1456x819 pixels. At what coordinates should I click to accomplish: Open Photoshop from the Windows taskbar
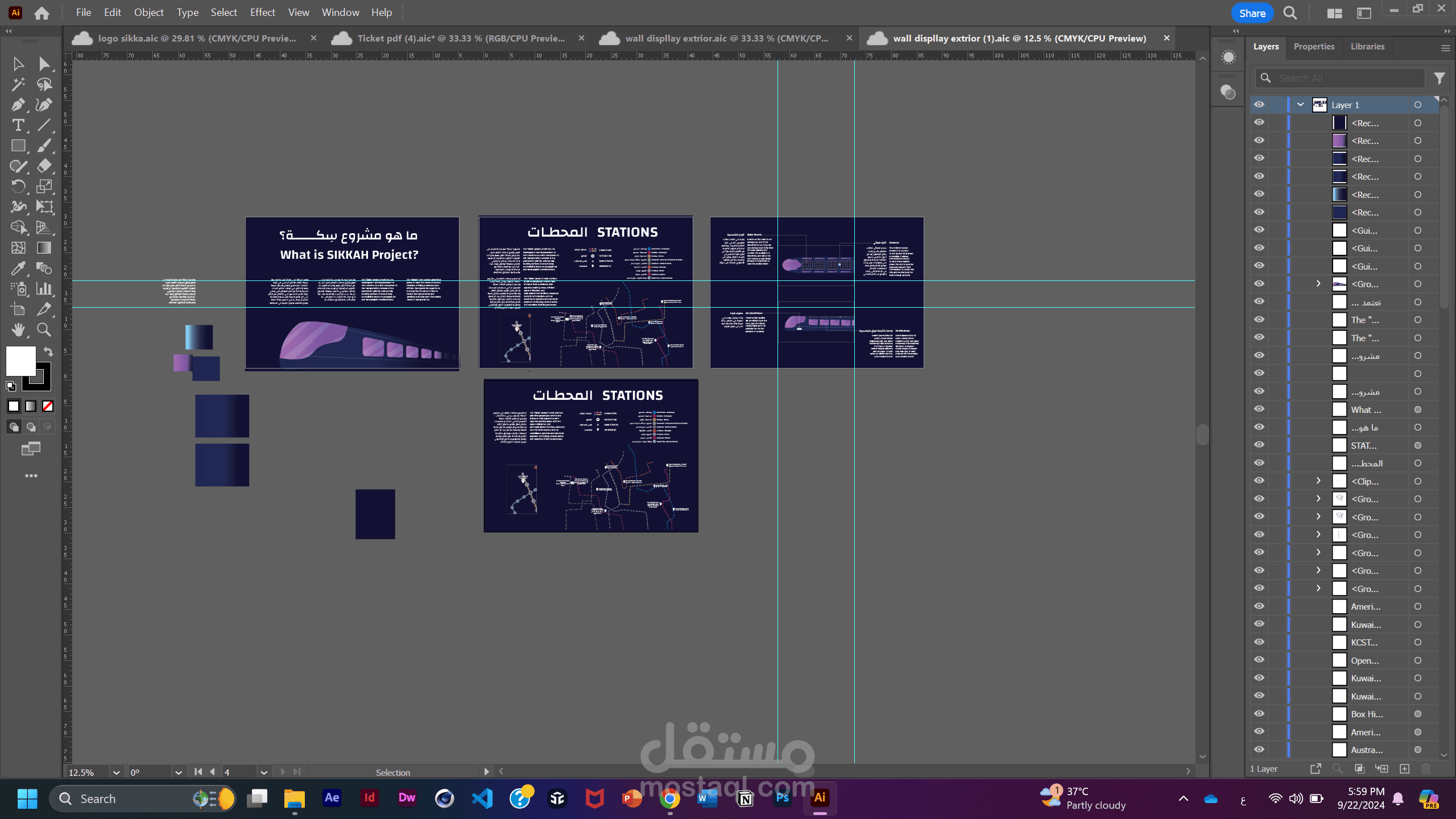(x=782, y=798)
